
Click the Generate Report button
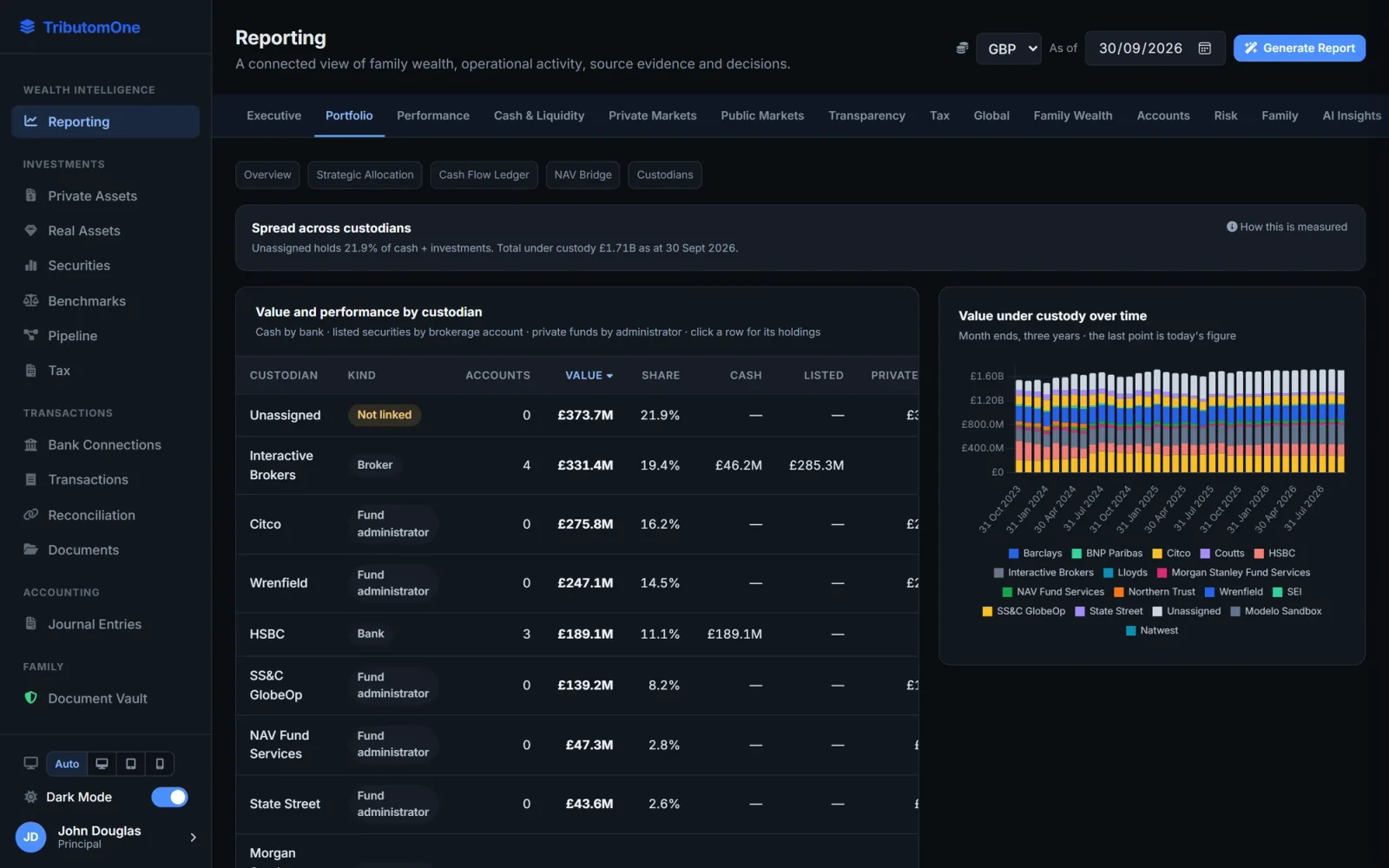click(1300, 49)
